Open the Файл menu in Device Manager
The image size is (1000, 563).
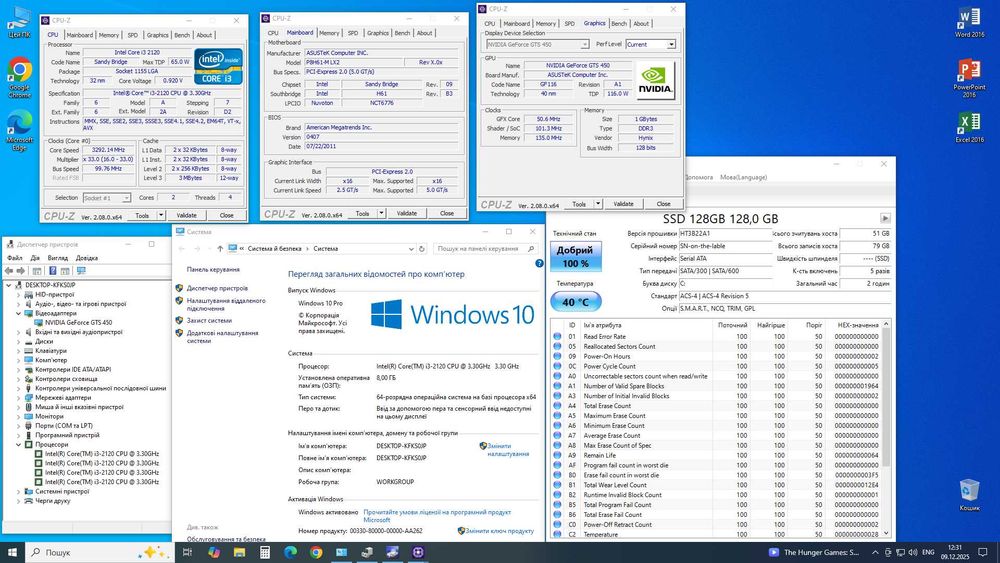click(x=15, y=258)
